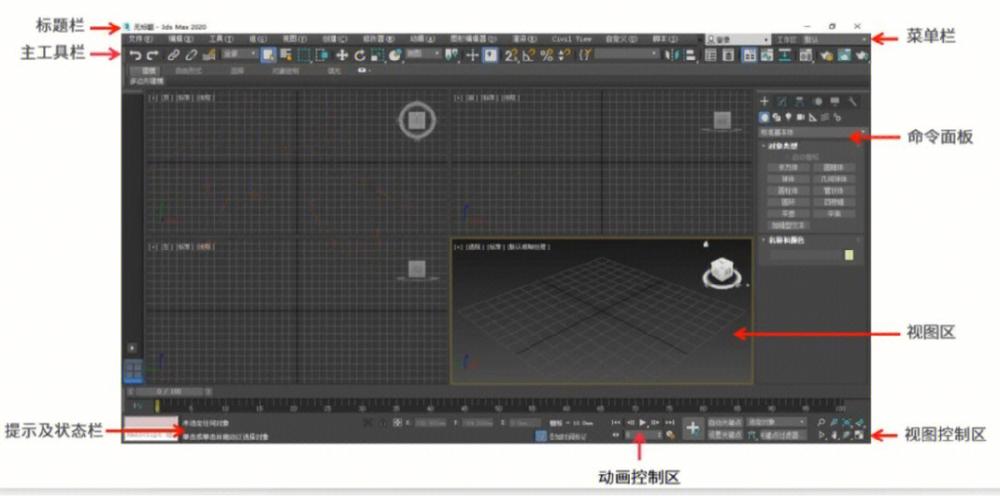Click Select and Manipulate cross icon

(473, 55)
